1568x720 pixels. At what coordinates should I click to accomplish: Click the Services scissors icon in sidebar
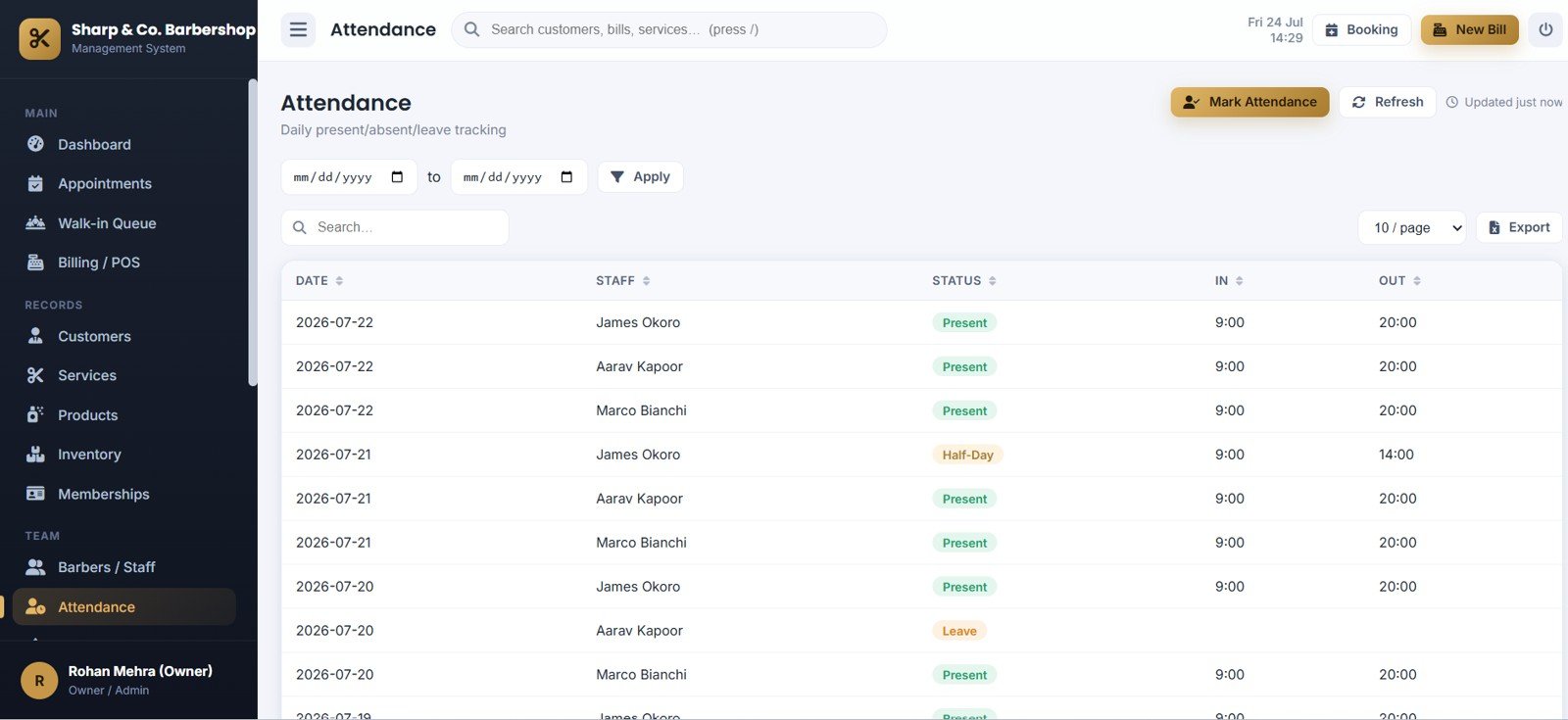tap(35, 375)
